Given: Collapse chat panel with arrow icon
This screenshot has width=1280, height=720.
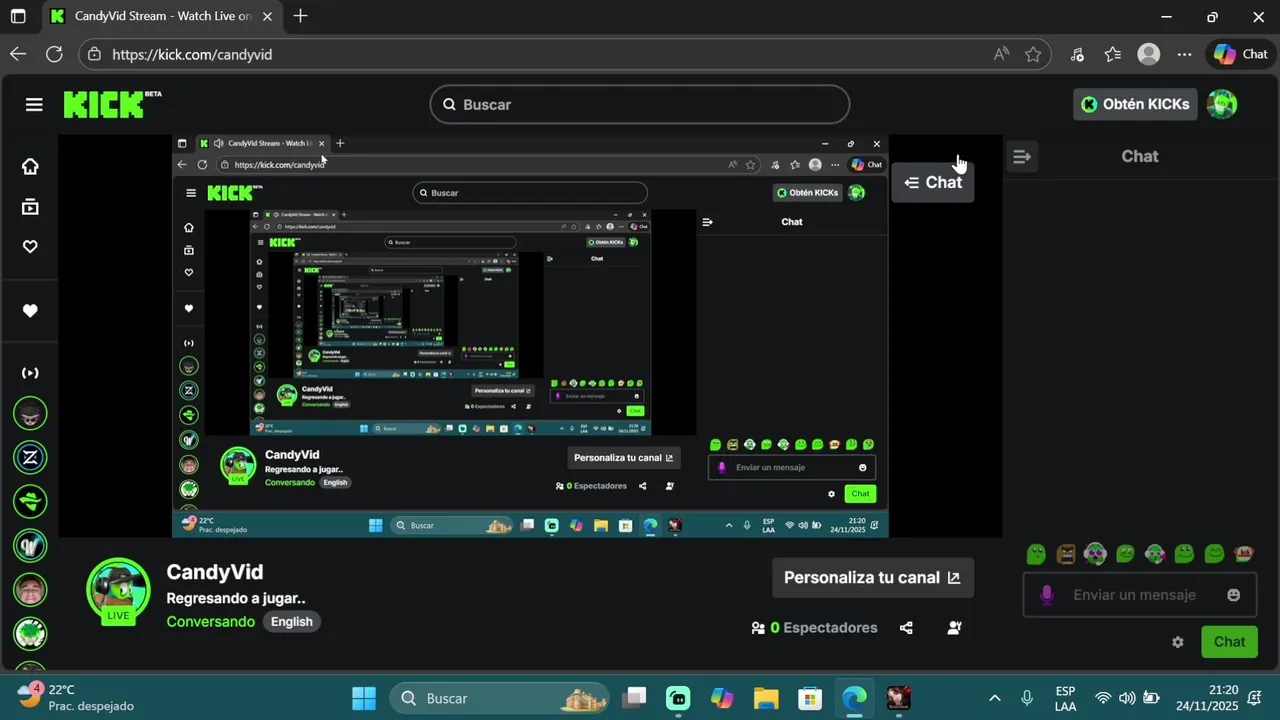Looking at the screenshot, I should [x=1021, y=157].
